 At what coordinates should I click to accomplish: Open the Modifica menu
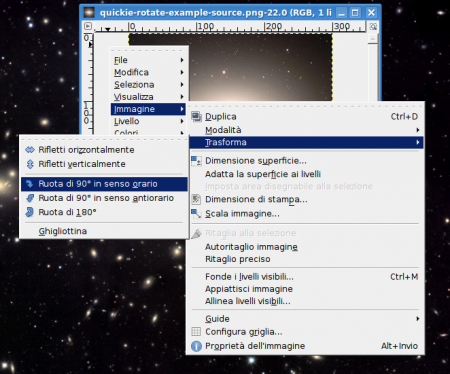[x=148, y=72]
